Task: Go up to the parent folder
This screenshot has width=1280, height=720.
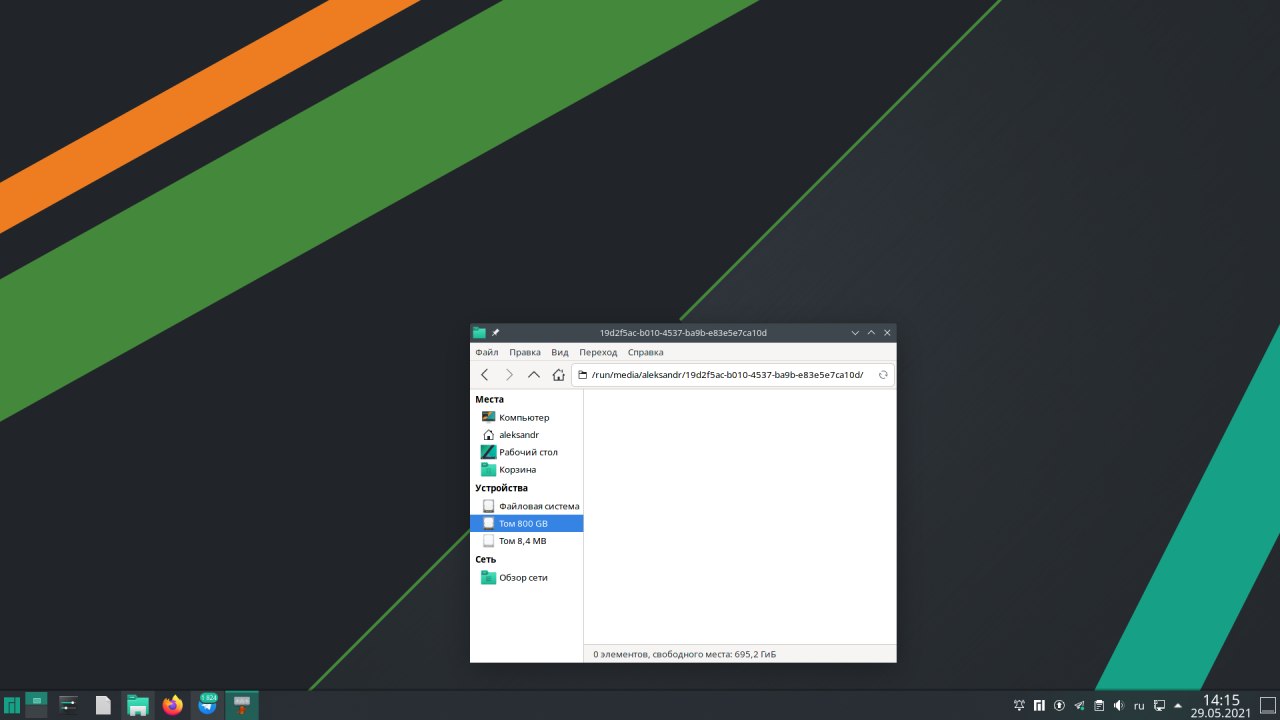Action: [534, 375]
